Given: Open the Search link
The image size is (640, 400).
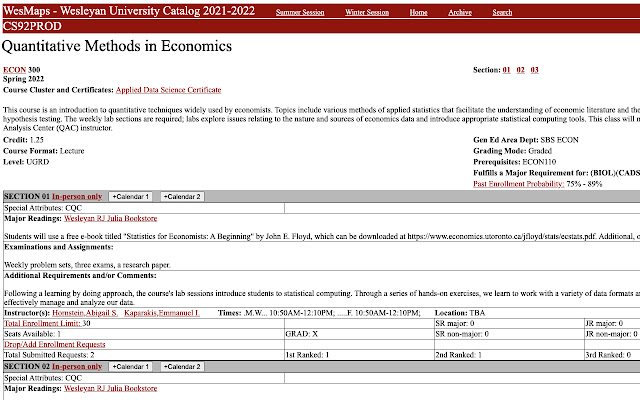Looking at the screenshot, I should coord(502,12).
